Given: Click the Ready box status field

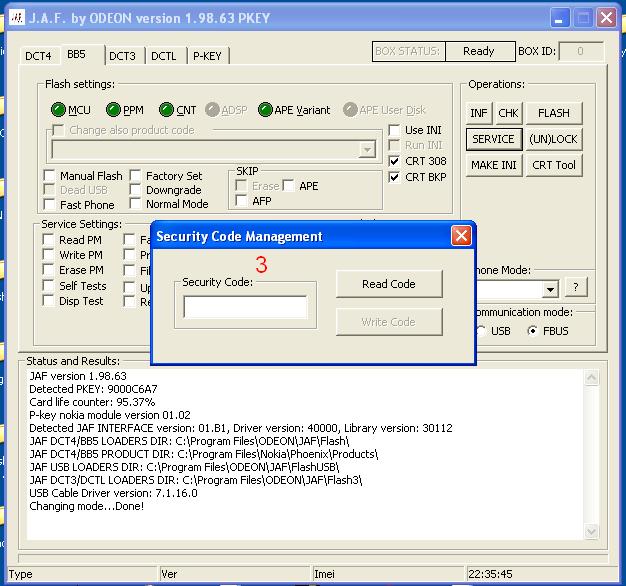Looking at the screenshot, I should tap(480, 51).
